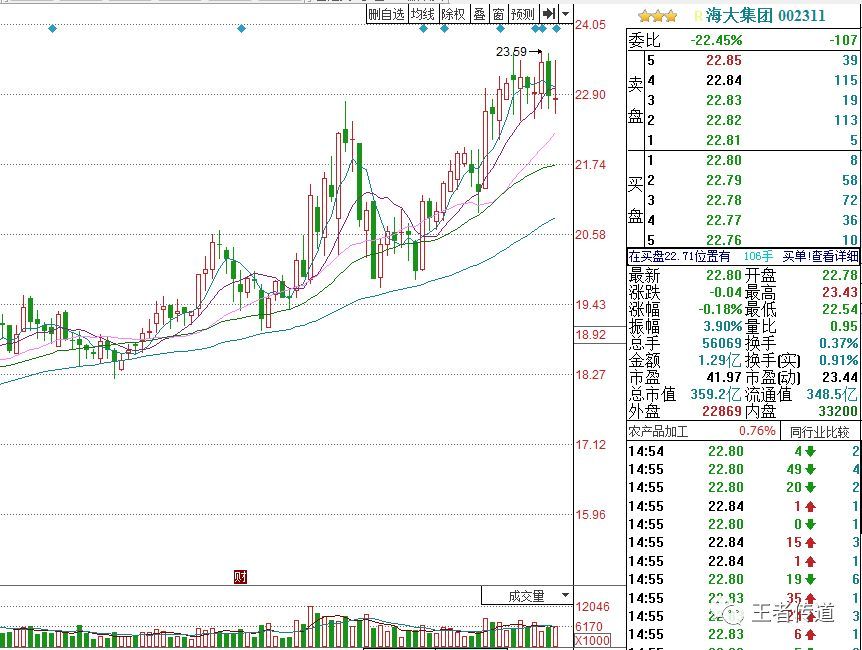This screenshot has height=650, width=862.
Task: Click the 叠 overlay button
Action: (x=479, y=14)
